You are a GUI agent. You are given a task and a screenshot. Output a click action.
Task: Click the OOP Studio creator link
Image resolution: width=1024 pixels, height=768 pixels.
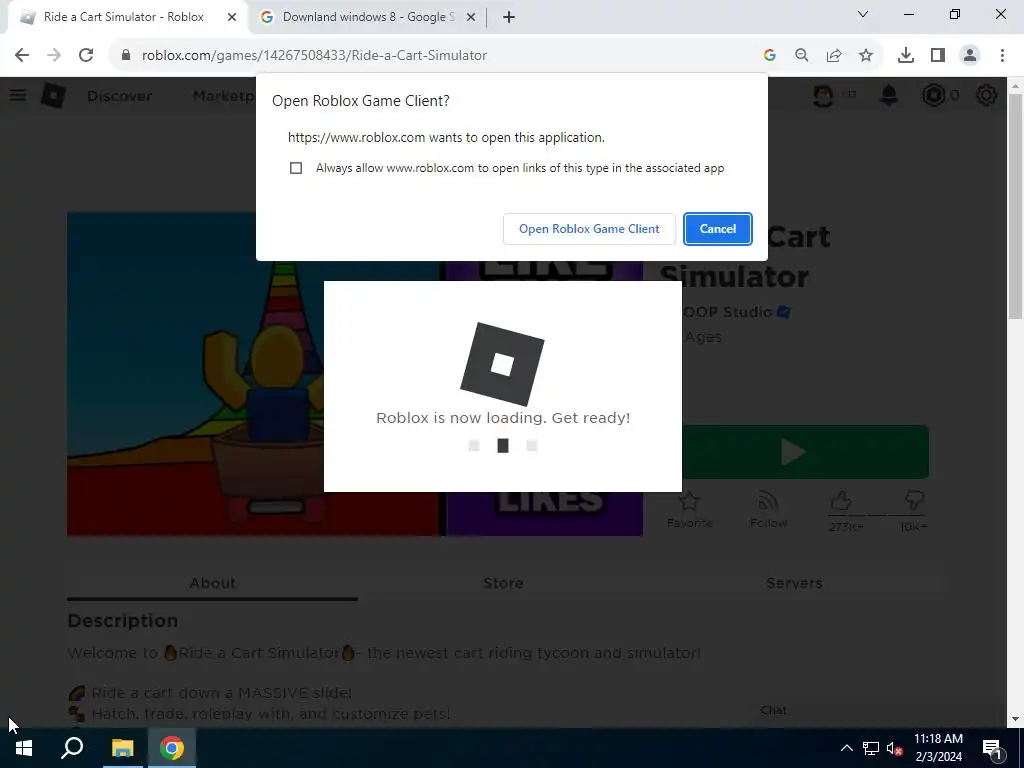pos(728,312)
